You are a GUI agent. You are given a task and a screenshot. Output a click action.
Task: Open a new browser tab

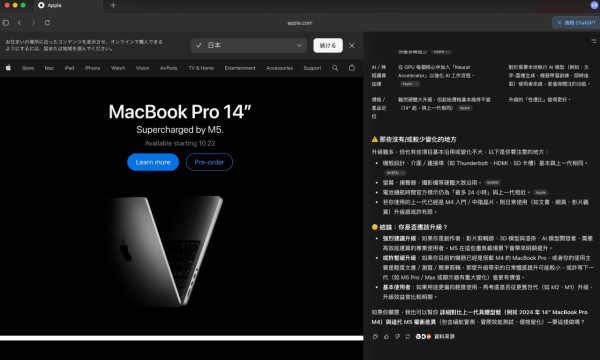(x=113, y=5)
